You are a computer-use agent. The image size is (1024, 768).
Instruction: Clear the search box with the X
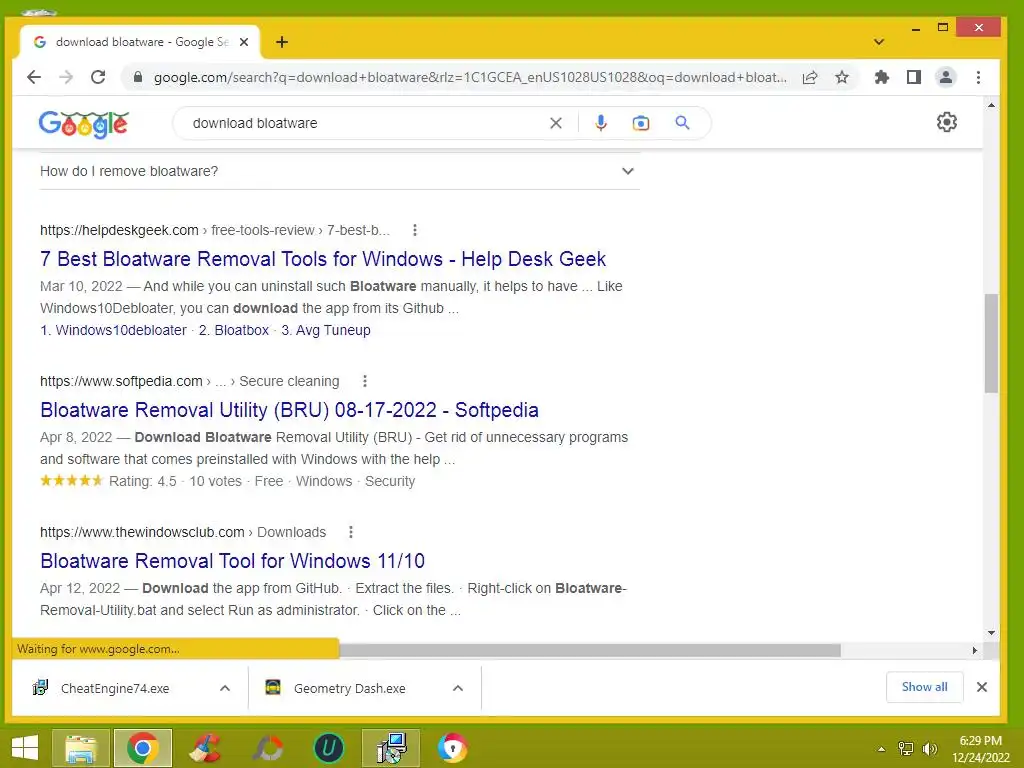(x=556, y=123)
